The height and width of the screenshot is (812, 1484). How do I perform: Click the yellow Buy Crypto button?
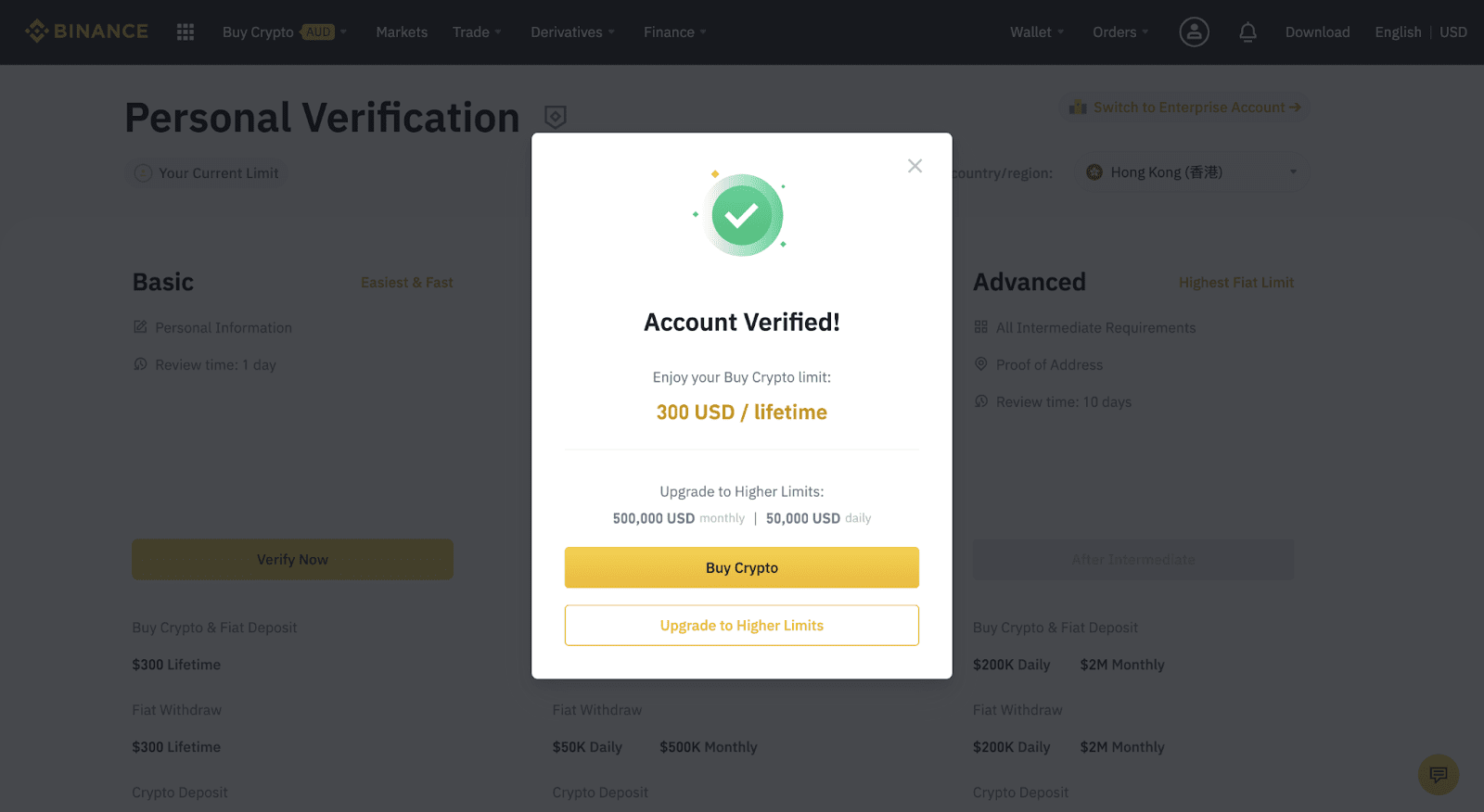click(x=742, y=567)
